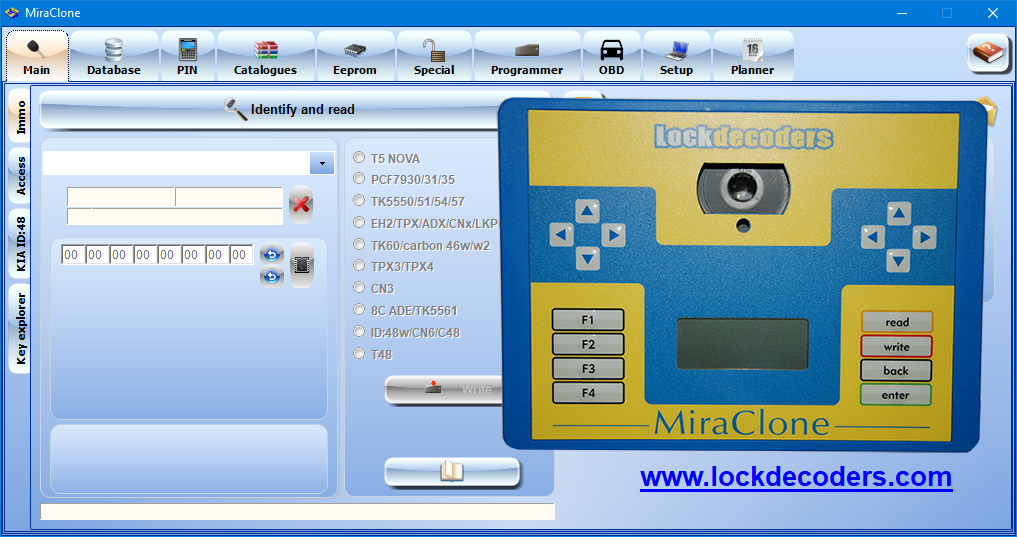This screenshot has height=537, width=1017.
Task: Click the upper-left empty text field
Action: [121, 197]
